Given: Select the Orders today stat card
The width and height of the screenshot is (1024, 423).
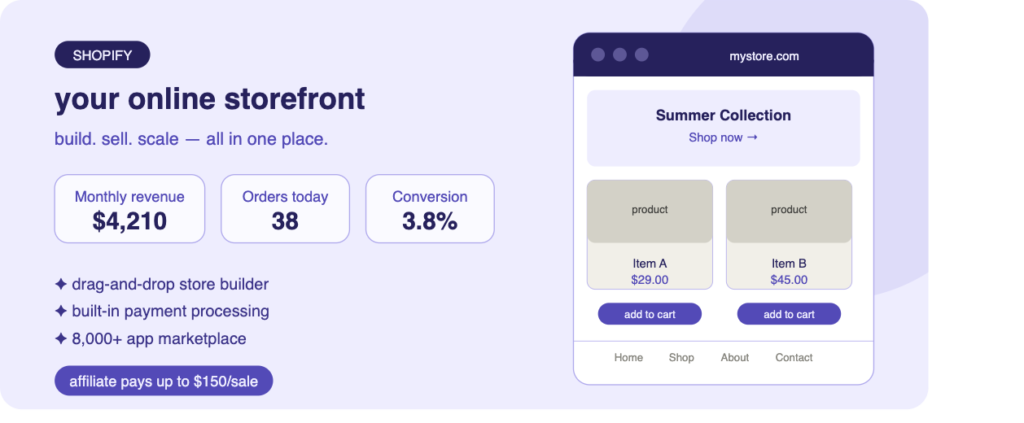Looking at the screenshot, I should pyautogui.click(x=285, y=209).
